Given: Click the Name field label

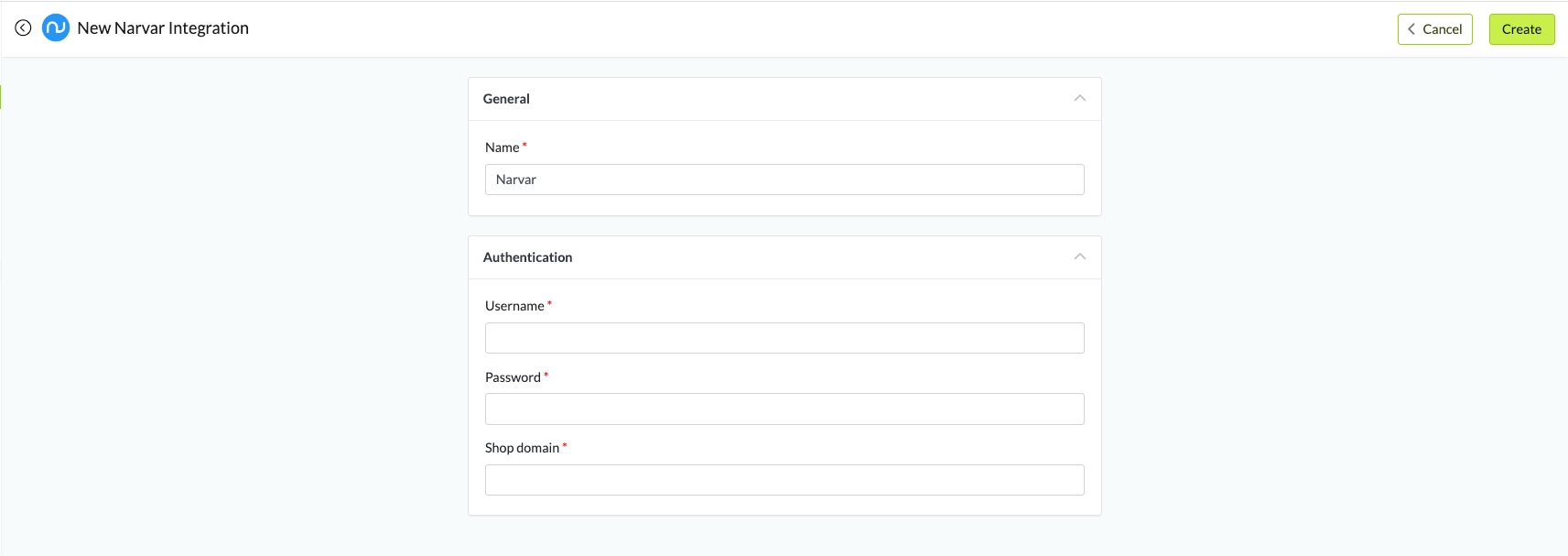Looking at the screenshot, I should point(502,147).
